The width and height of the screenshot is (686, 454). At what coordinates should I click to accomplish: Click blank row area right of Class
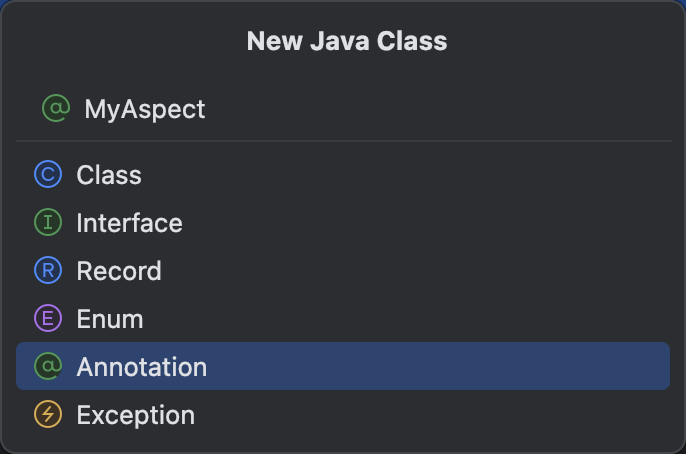coord(406,175)
